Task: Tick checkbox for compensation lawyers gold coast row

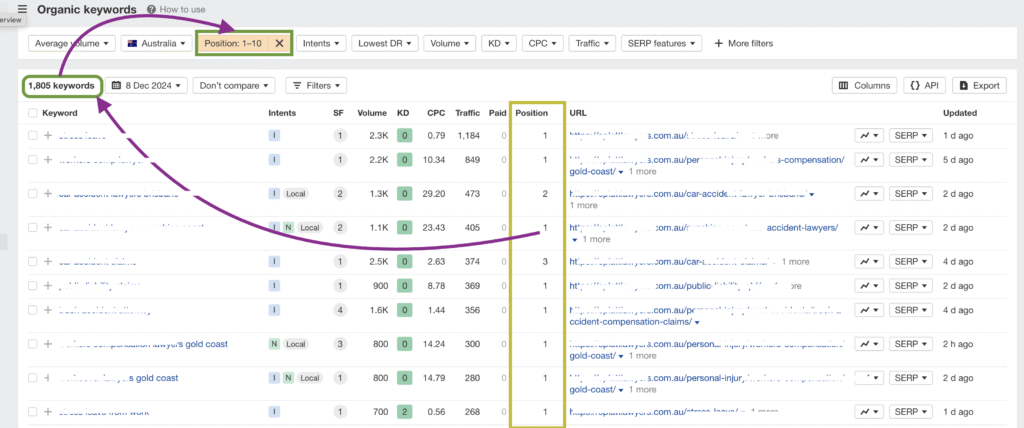Action: point(32,344)
